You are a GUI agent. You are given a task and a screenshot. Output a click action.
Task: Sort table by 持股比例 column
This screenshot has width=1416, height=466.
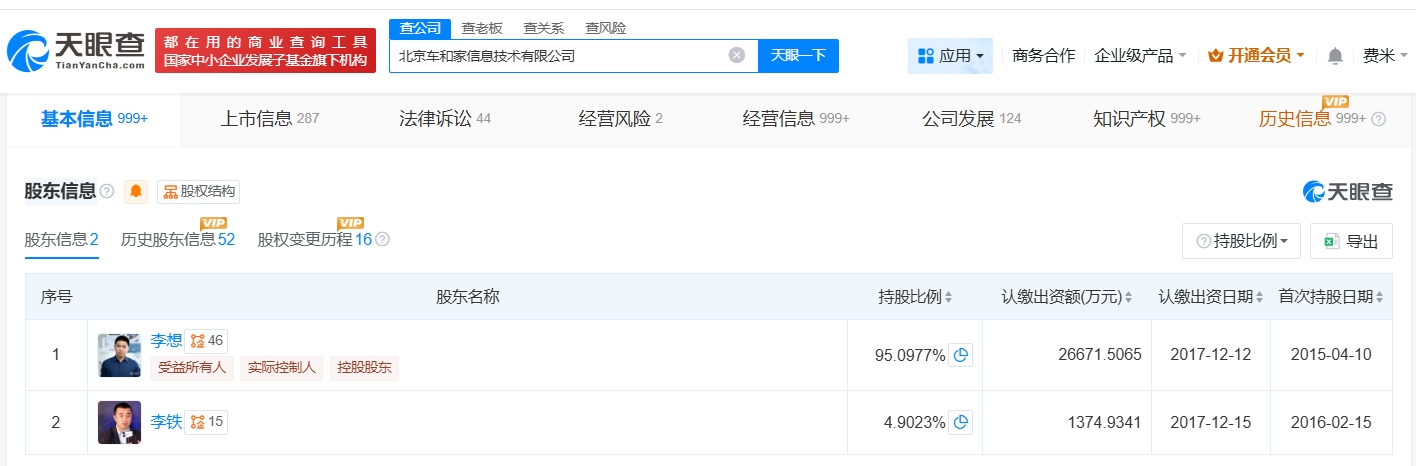click(x=914, y=297)
